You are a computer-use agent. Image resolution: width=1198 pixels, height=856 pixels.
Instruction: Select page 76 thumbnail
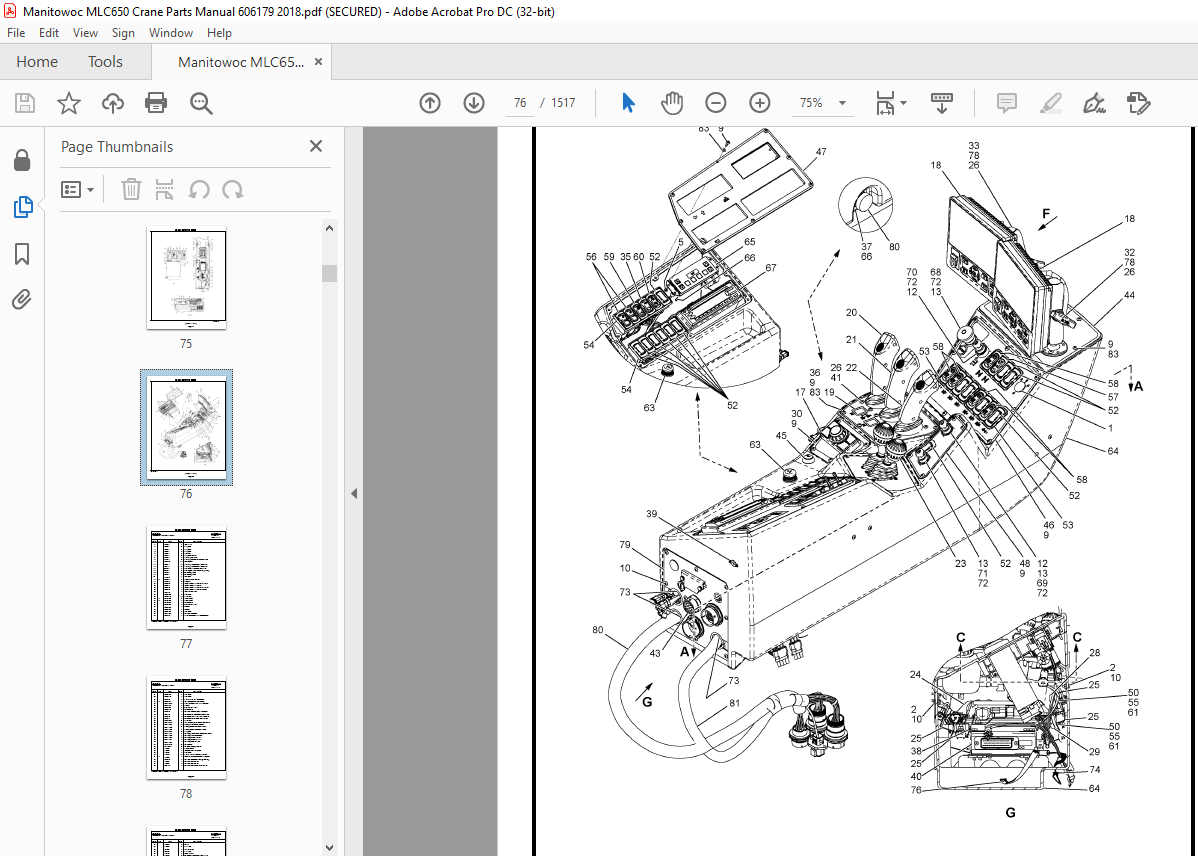click(186, 428)
